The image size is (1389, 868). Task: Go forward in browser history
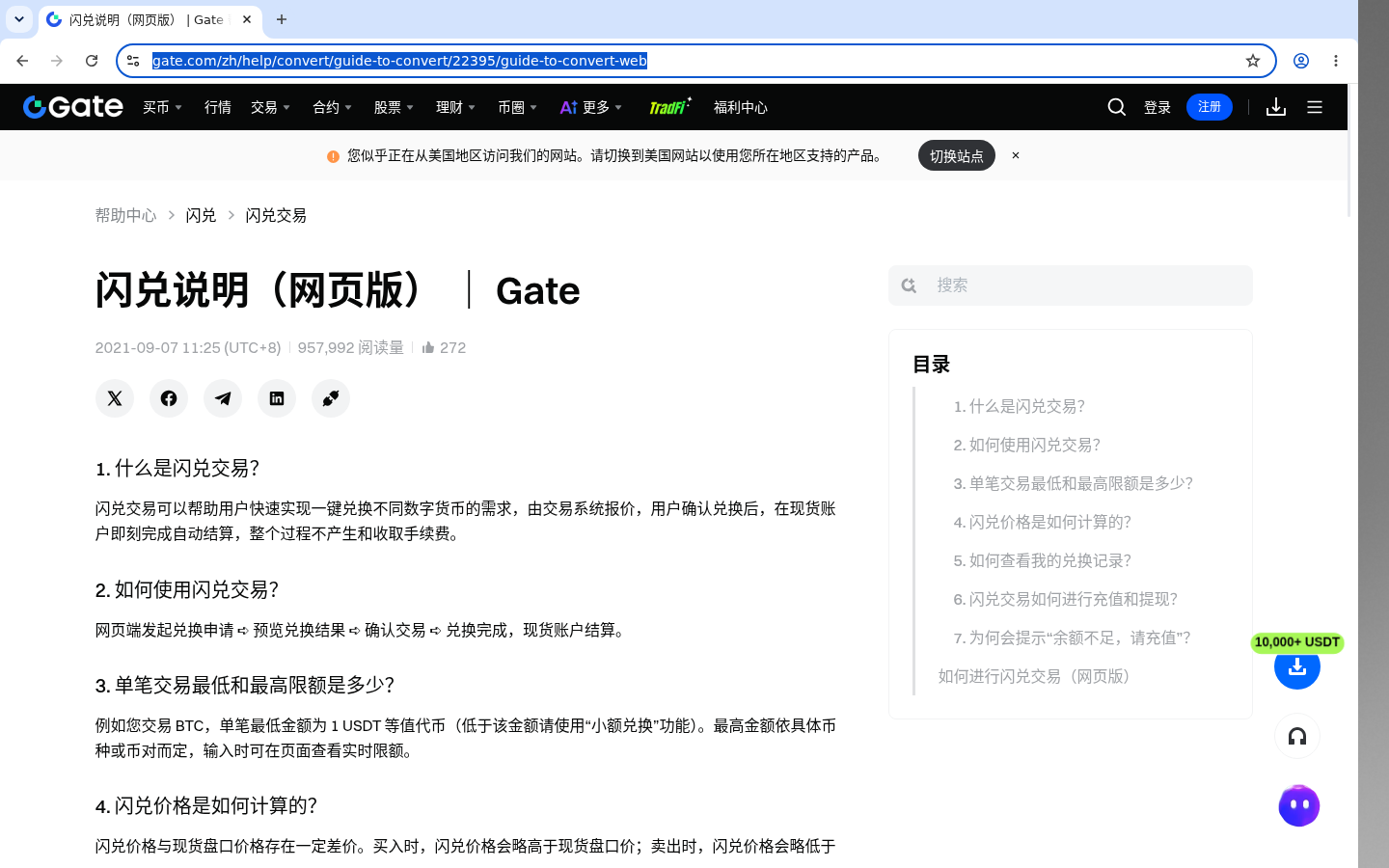point(57,61)
